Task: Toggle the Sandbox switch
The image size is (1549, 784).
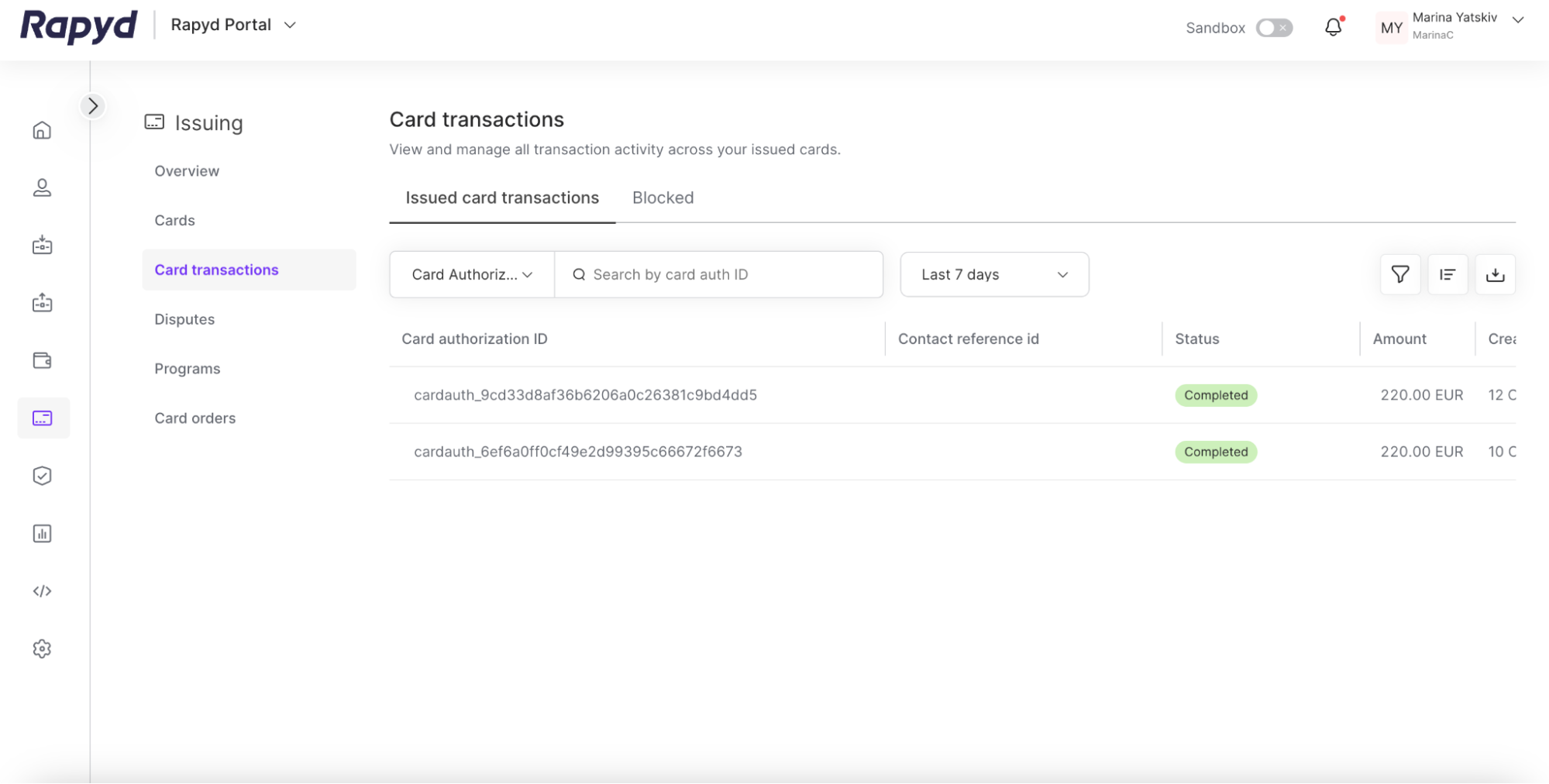Action: point(1274,28)
